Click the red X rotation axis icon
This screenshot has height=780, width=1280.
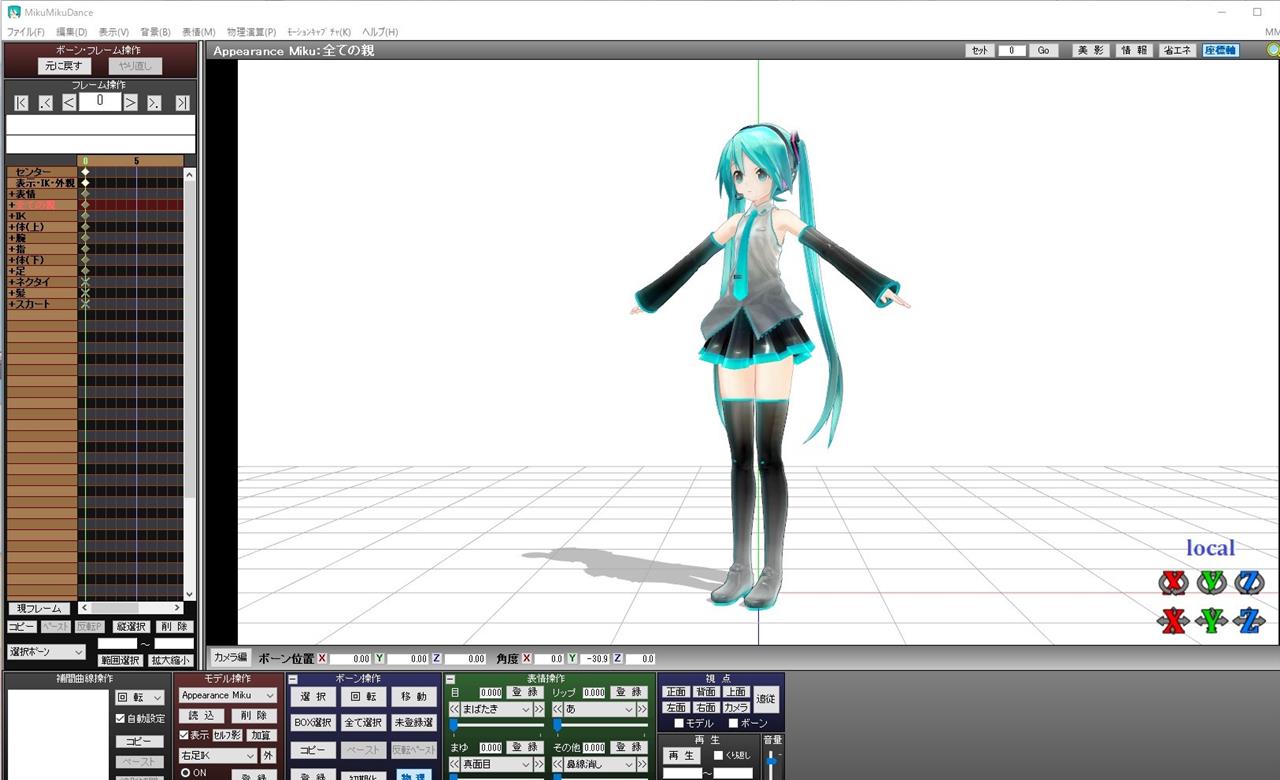[1174, 582]
